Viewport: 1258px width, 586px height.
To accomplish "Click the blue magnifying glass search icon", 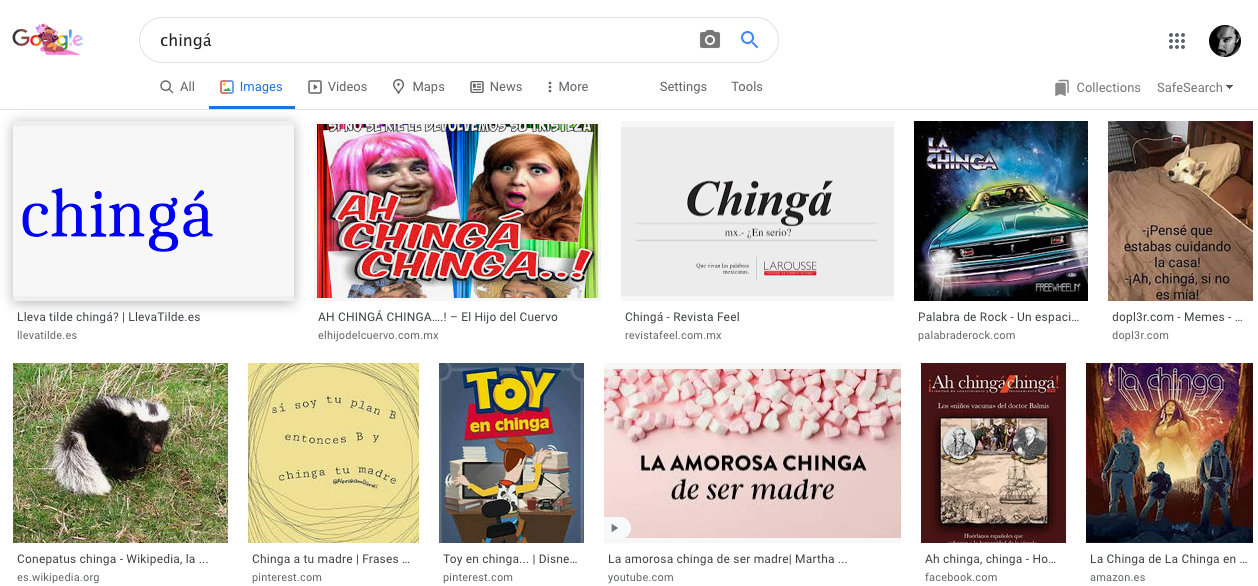I will pyautogui.click(x=749, y=40).
